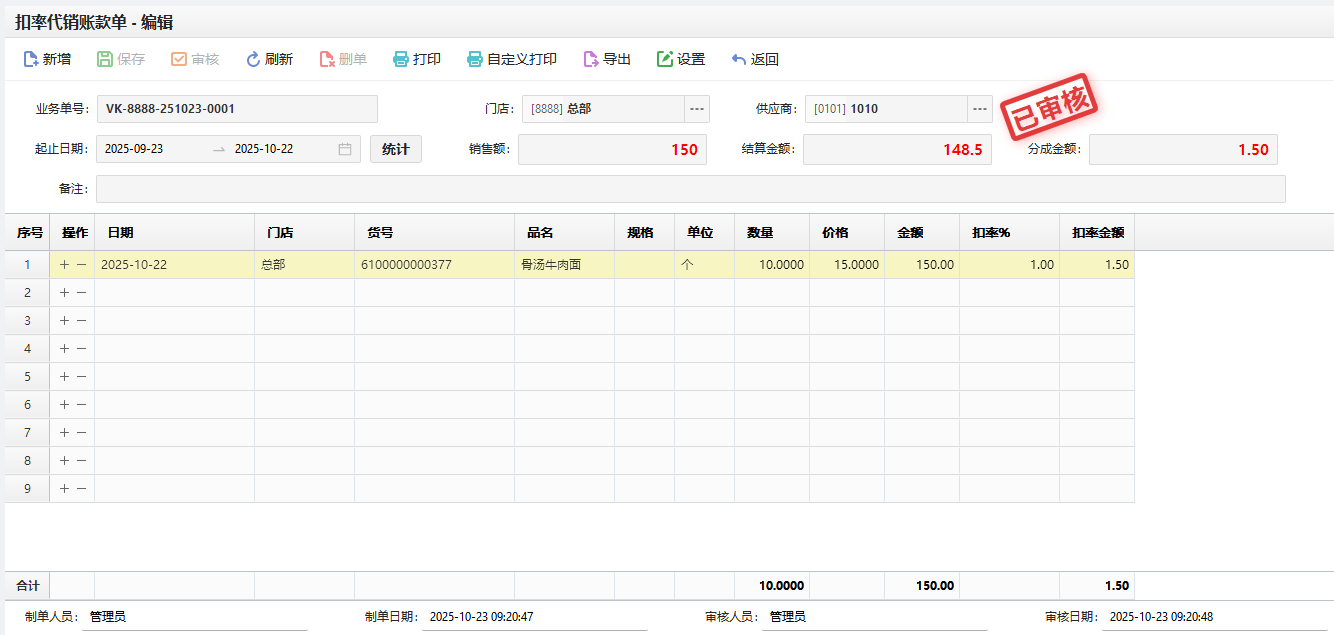Click the 新增 (New) toolbar icon
This screenshot has height=635, width=1334.
click(x=31, y=59)
